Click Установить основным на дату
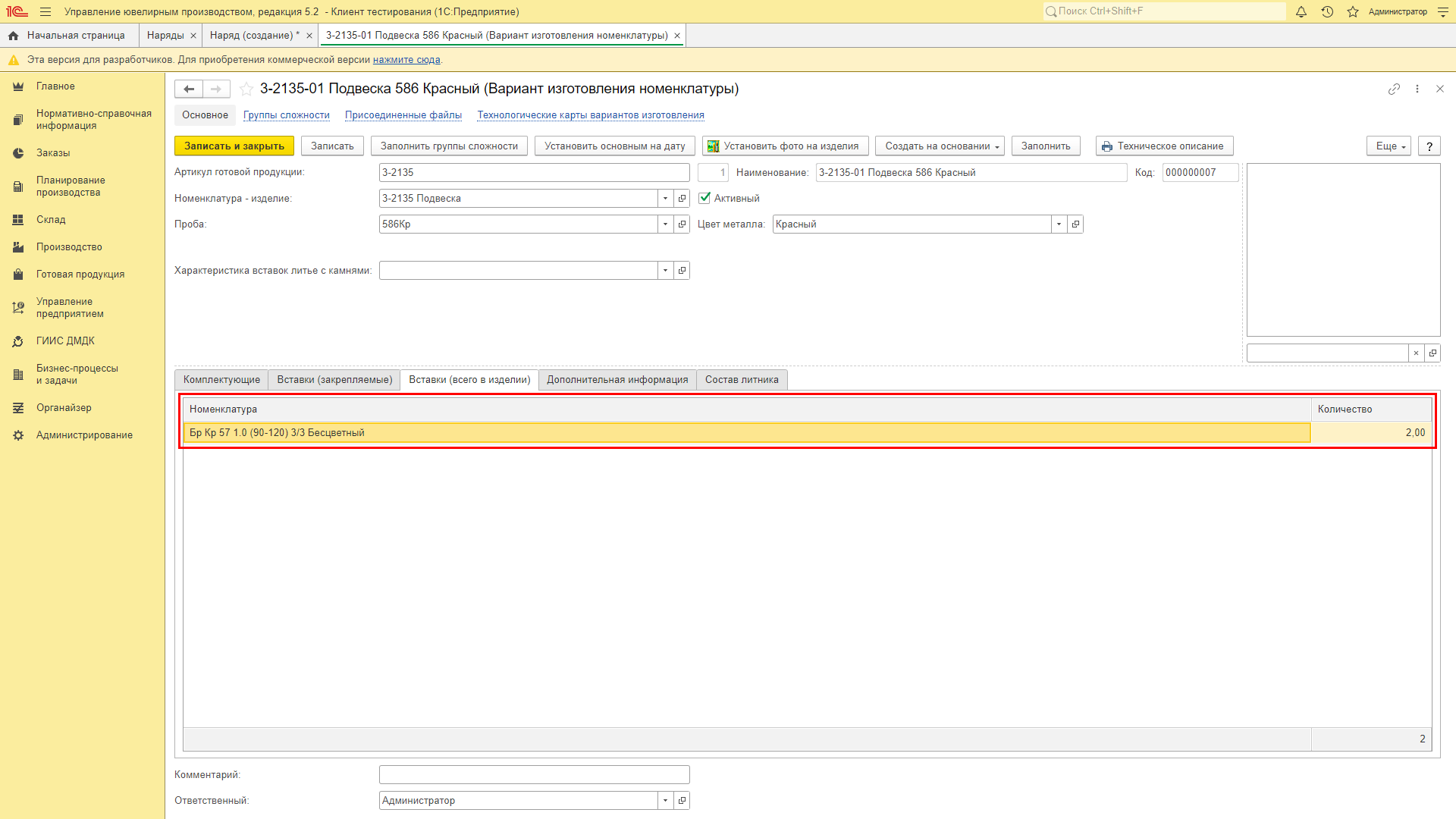 614,146
